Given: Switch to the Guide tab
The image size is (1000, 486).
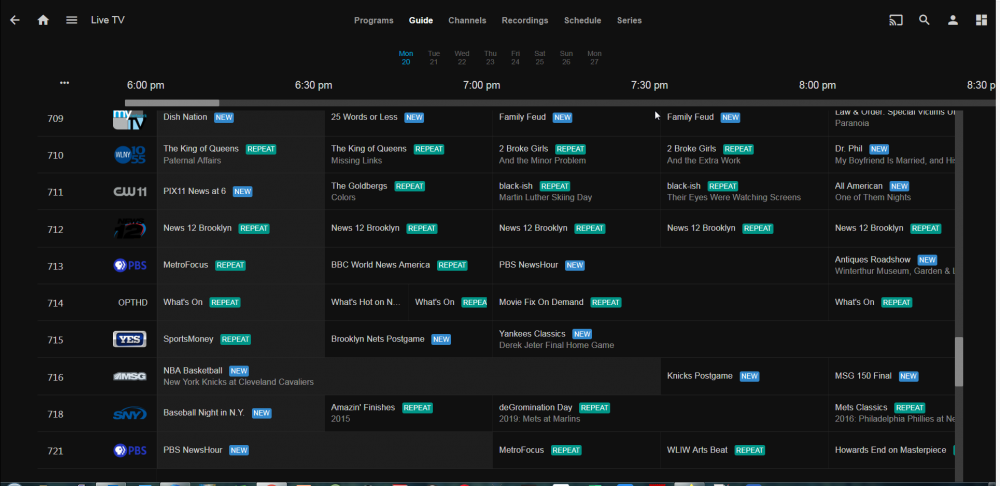Looking at the screenshot, I should tap(421, 20).
